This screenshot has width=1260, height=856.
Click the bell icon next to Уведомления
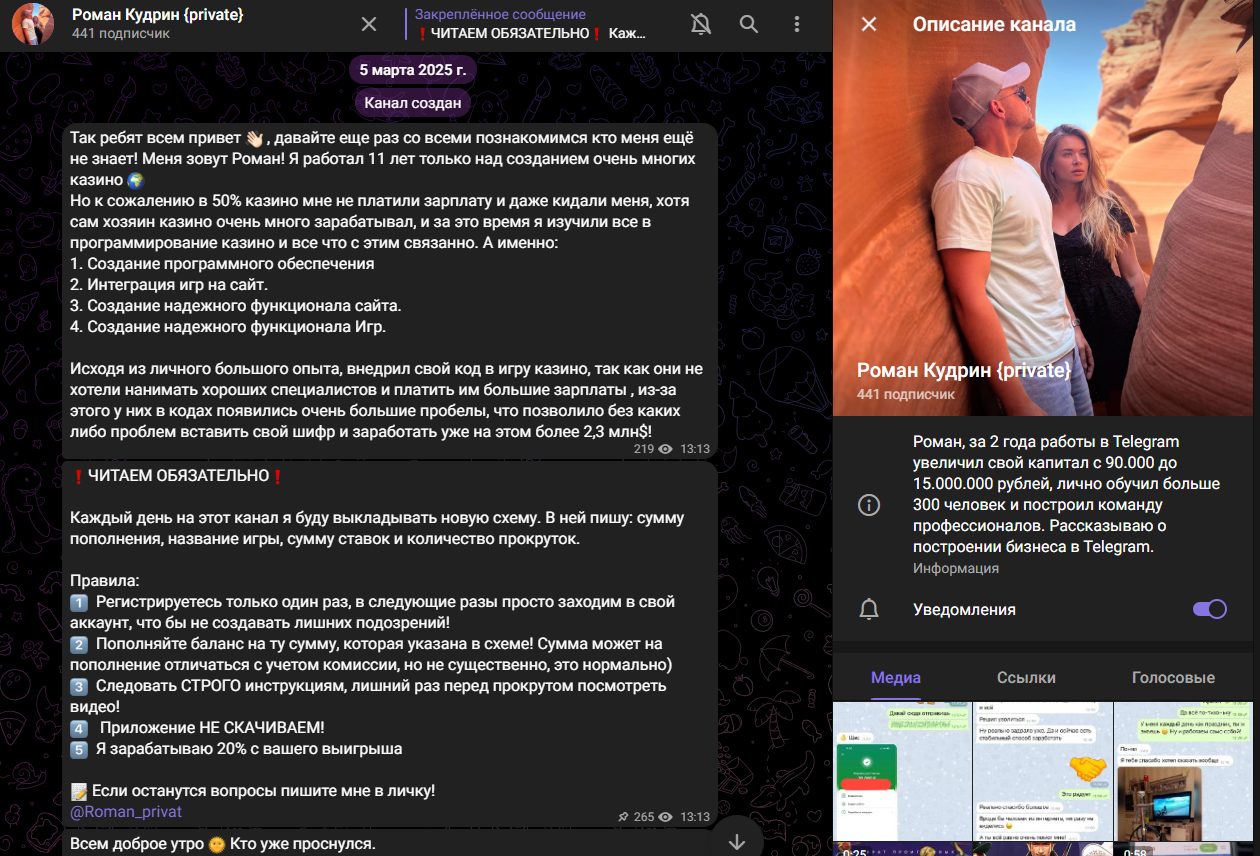pyautogui.click(x=870, y=609)
